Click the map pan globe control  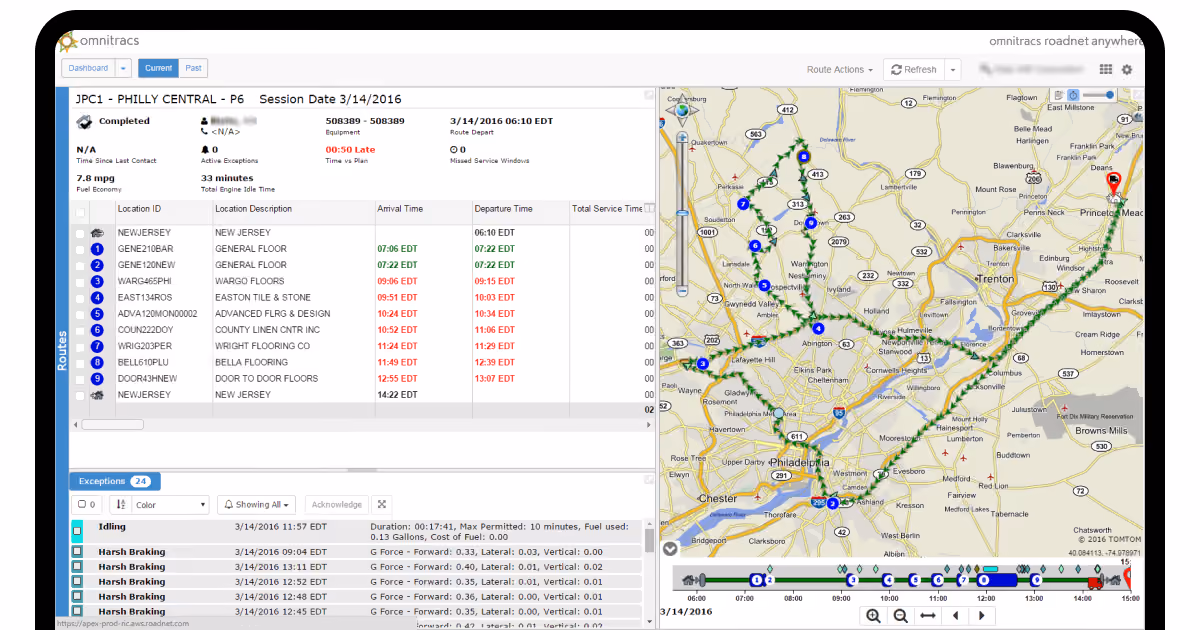[x=683, y=109]
